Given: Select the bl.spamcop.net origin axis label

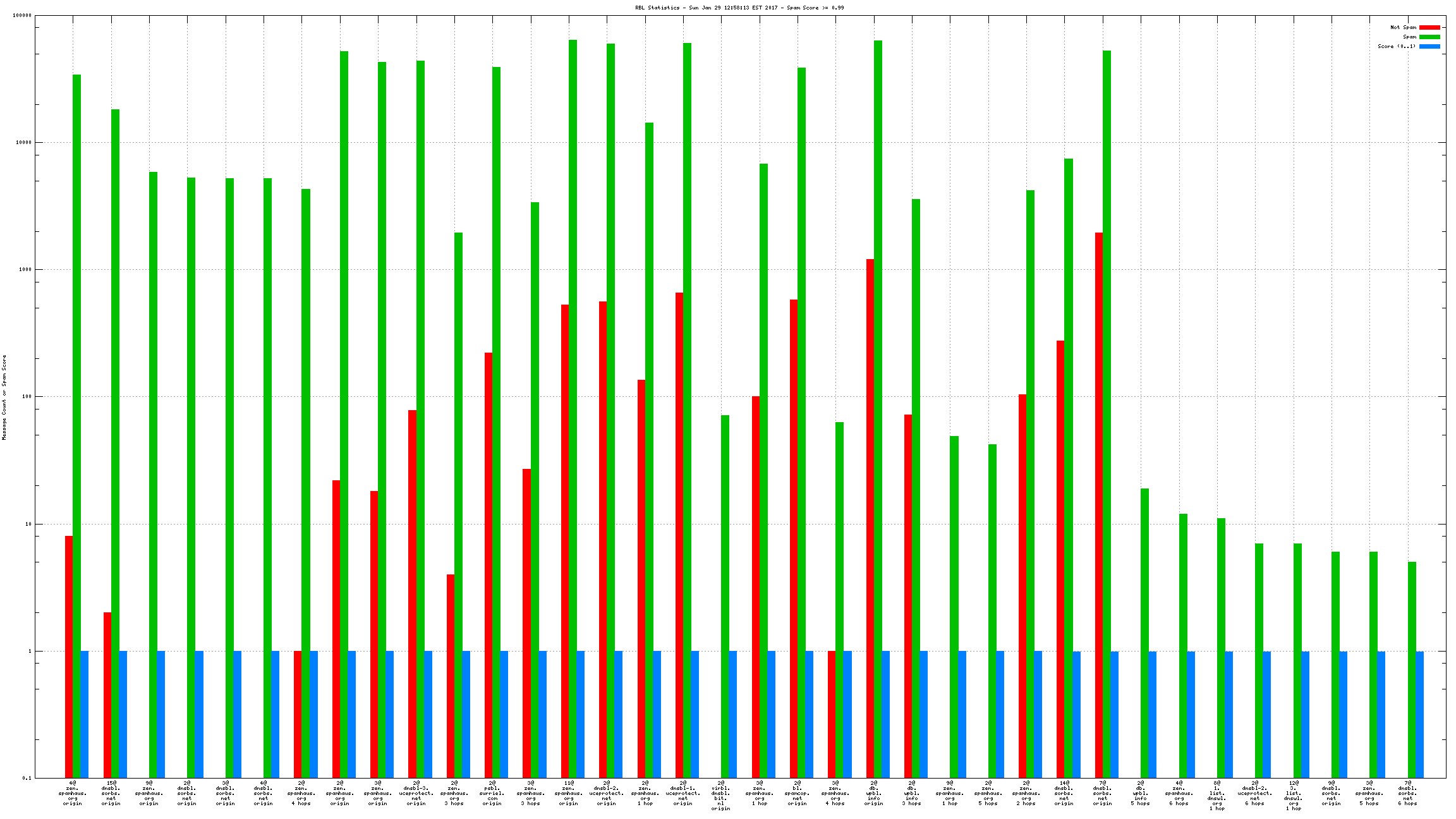Looking at the screenshot, I should pos(798,793).
